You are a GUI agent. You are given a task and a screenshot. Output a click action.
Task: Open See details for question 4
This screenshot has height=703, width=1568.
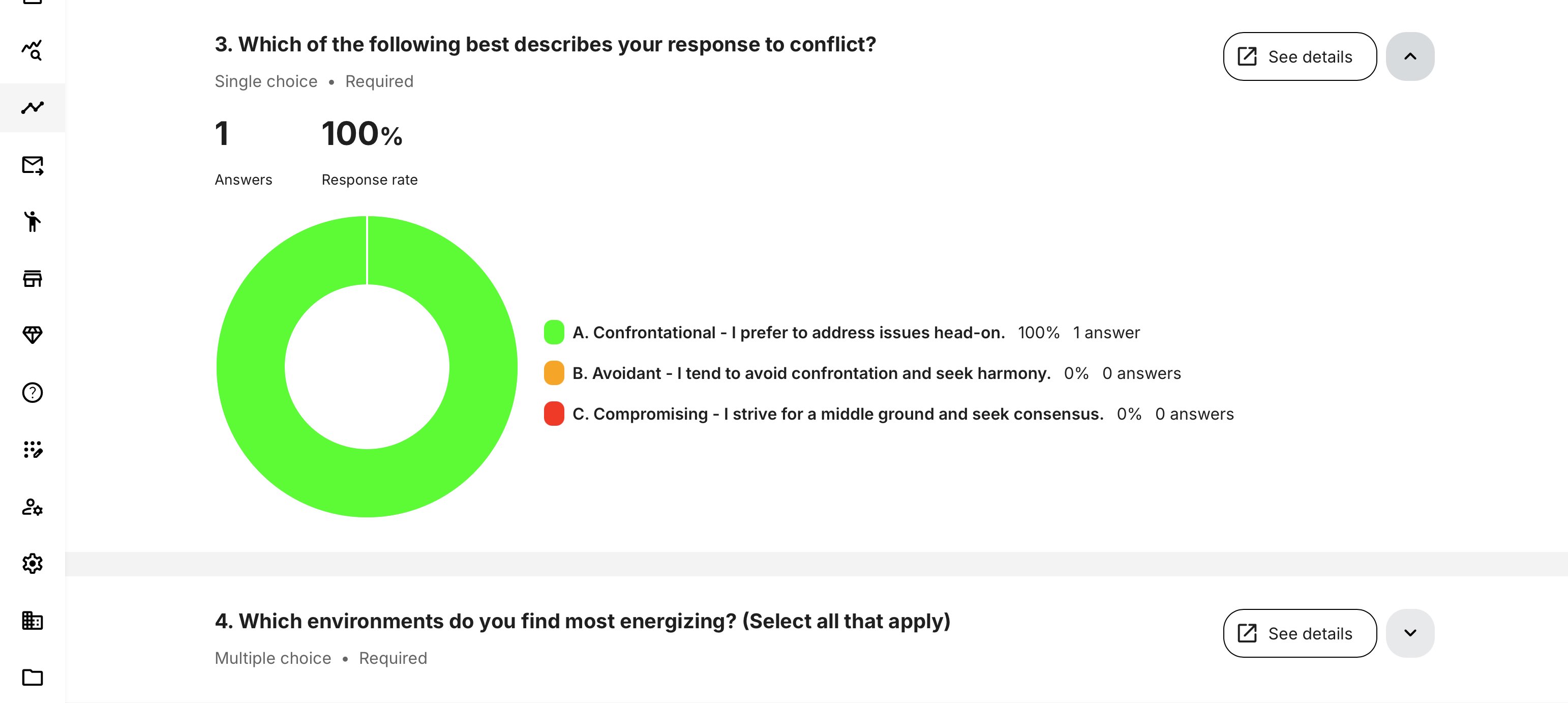(x=1300, y=633)
